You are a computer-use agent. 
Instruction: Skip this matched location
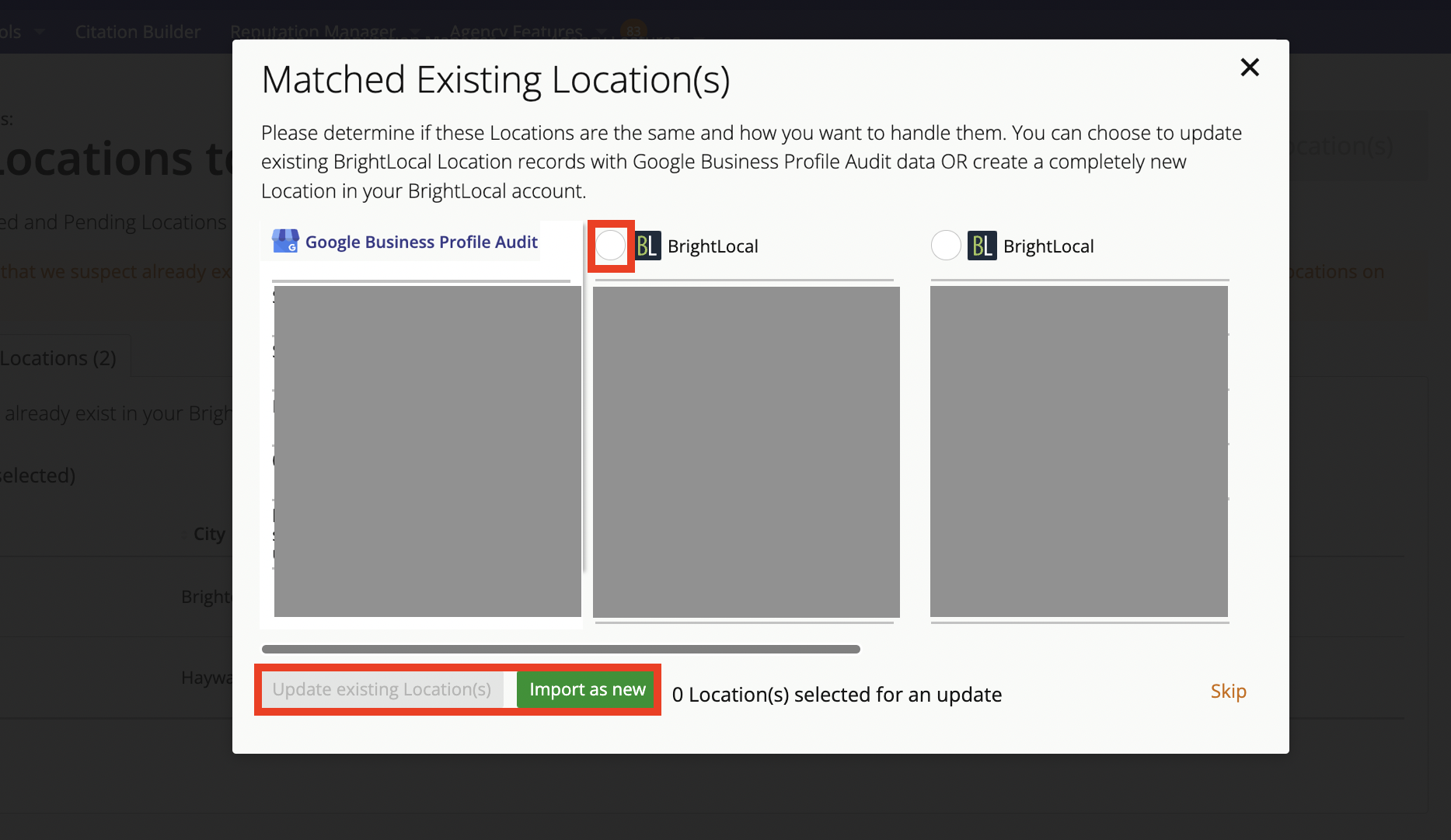[x=1228, y=691]
